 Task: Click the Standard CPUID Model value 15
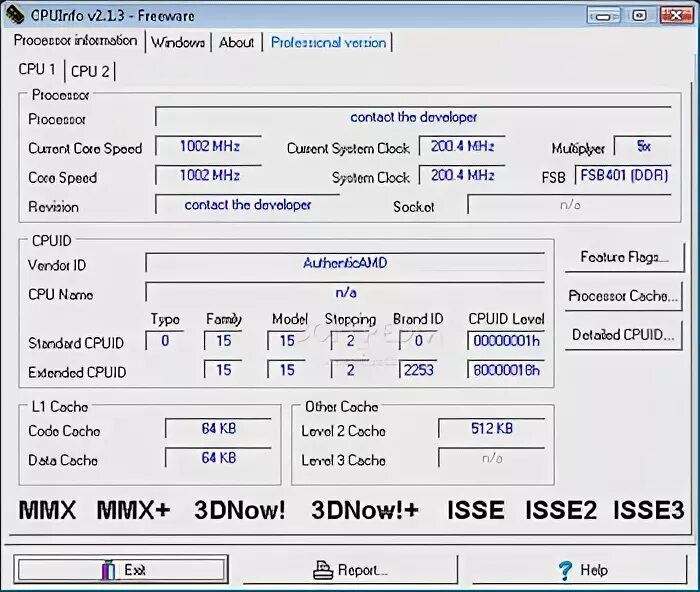(x=287, y=341)
